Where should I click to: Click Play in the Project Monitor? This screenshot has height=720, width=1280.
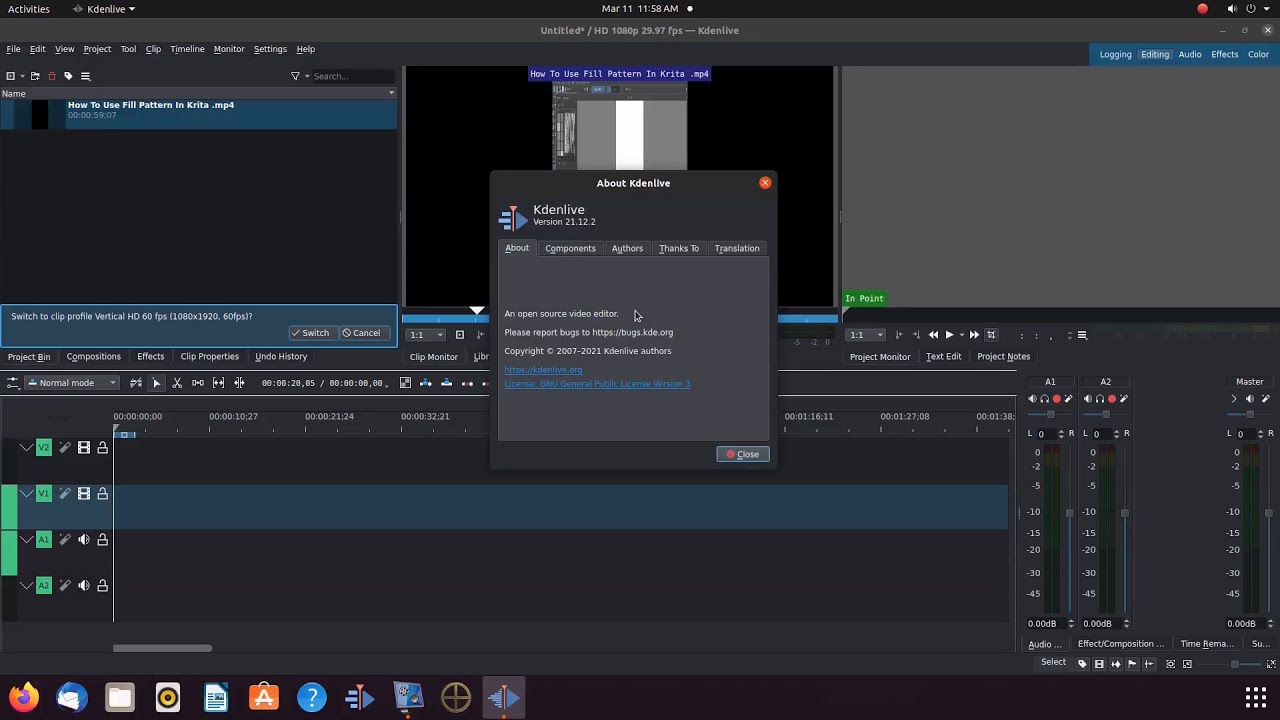(x=949, y=335)
